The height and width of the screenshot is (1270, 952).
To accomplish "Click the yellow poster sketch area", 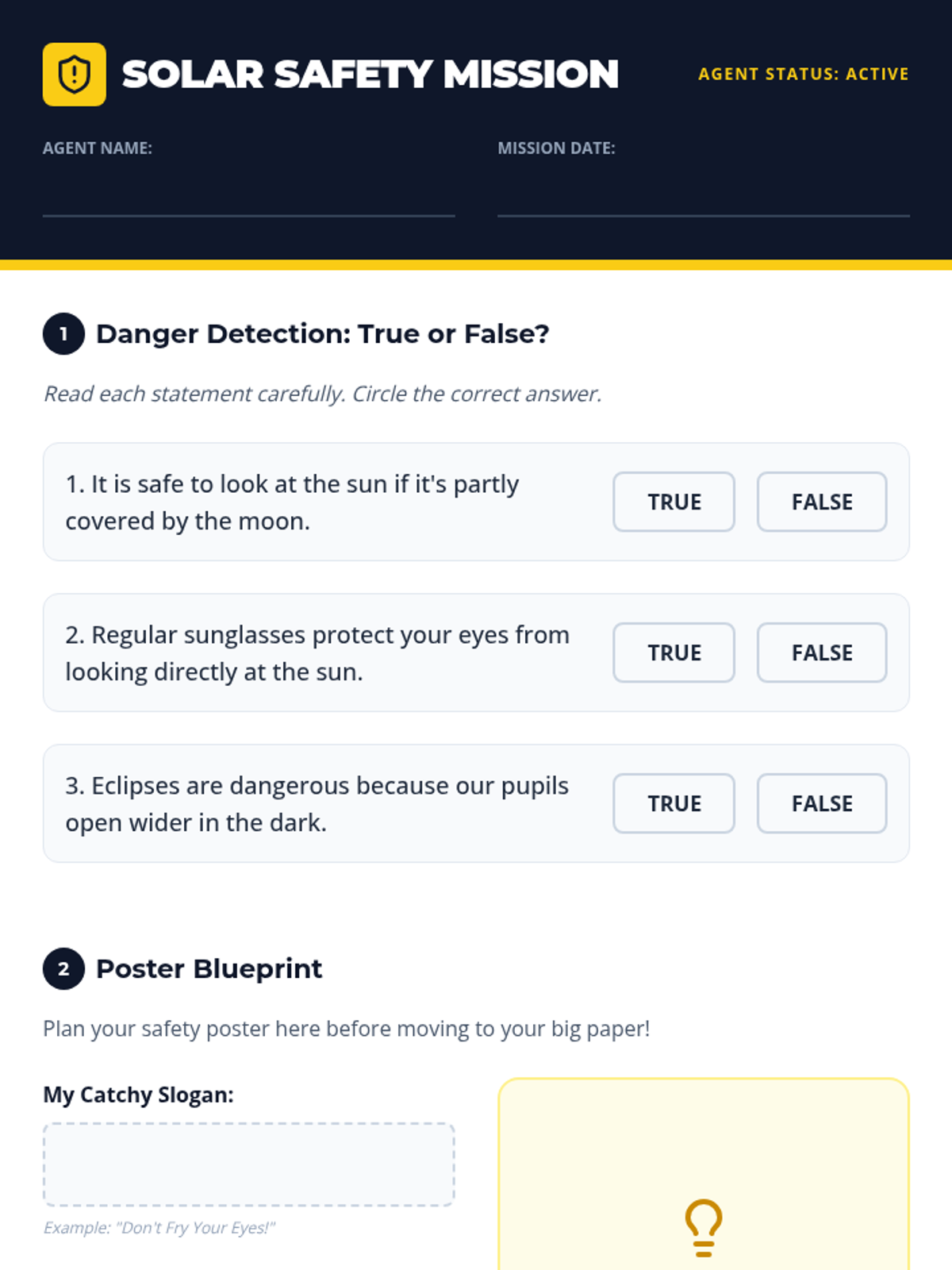I will point(704,1175).
